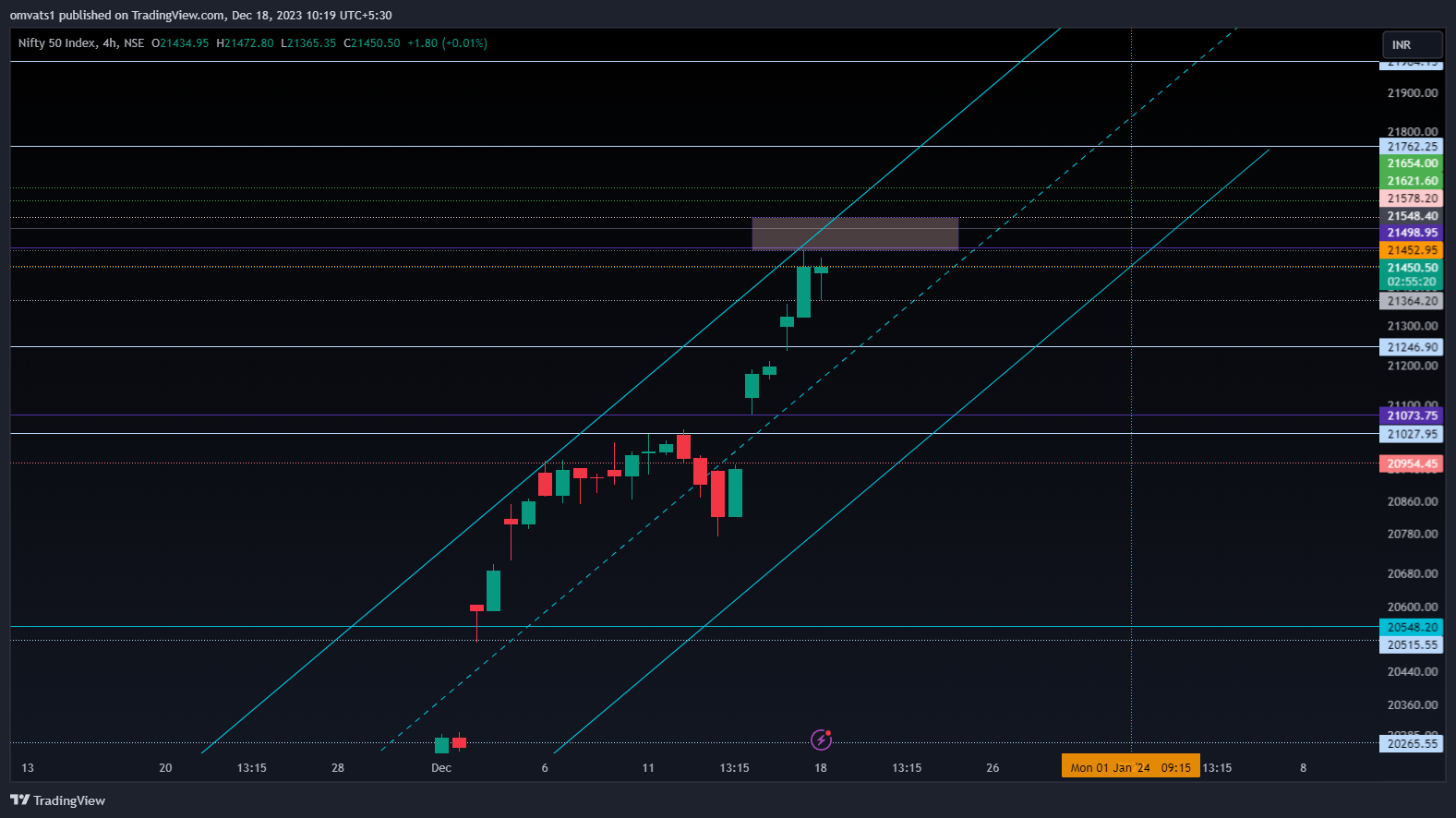Click the countdown timer 02:55:20
The image size is (1456, 818).
[1412, 282]
